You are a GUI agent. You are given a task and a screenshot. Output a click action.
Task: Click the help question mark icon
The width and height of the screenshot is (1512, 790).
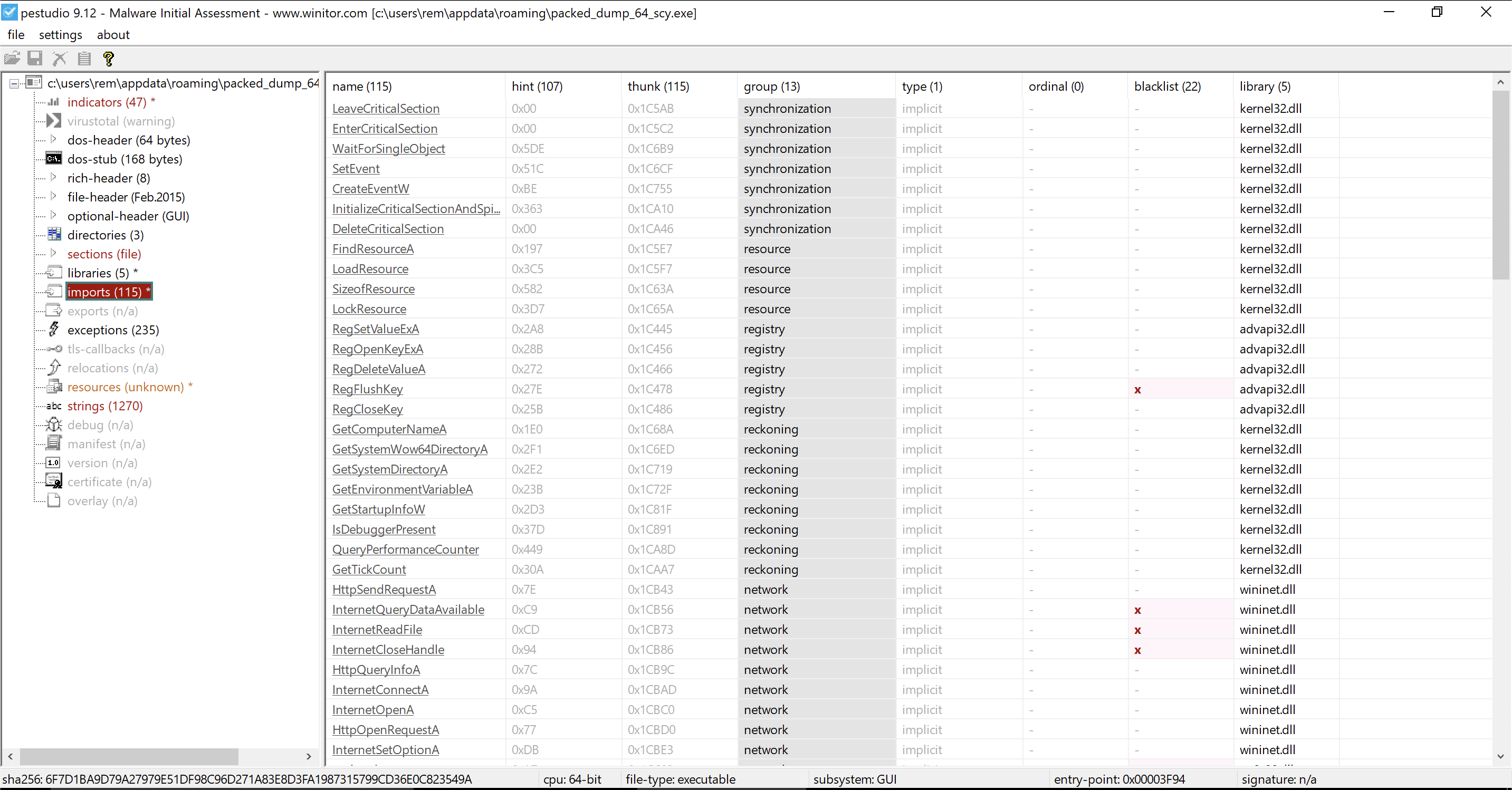109,58
